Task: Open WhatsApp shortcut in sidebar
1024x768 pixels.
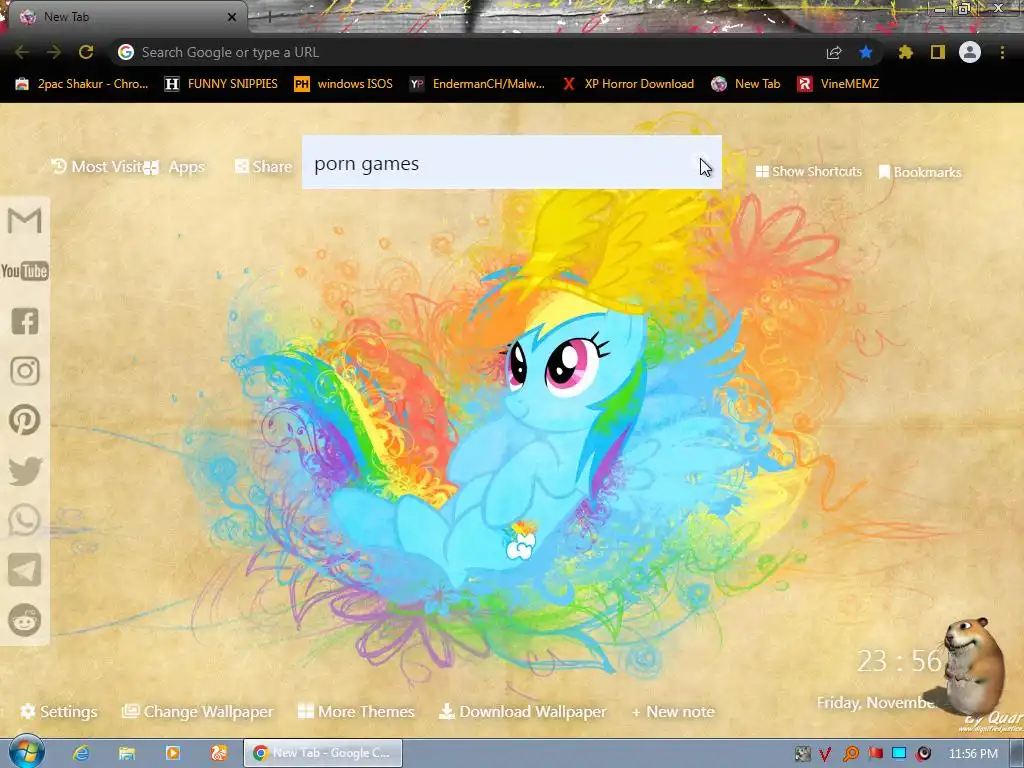Action: [x=25, y=520]
